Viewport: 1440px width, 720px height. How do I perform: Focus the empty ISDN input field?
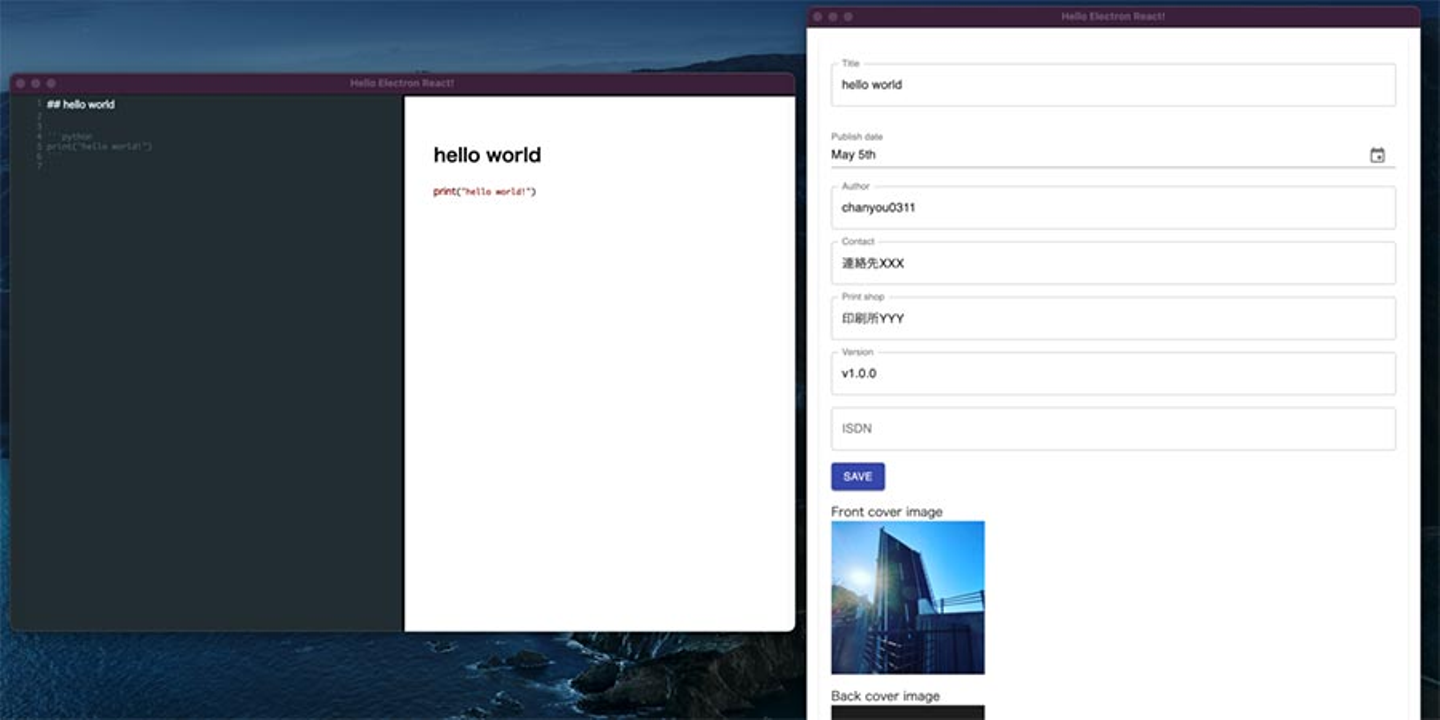(x=1113, y=429)
